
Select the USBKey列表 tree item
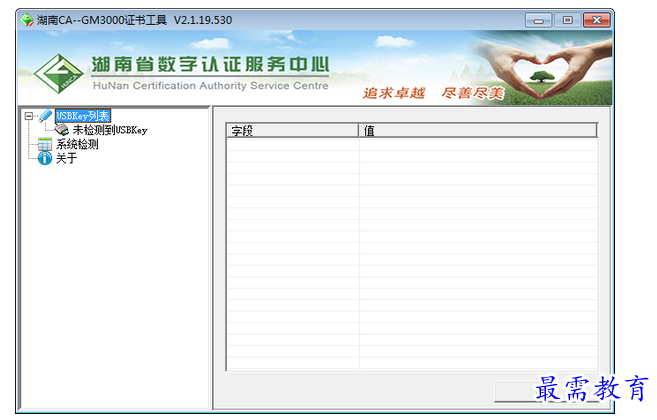(x=83, y=116)
